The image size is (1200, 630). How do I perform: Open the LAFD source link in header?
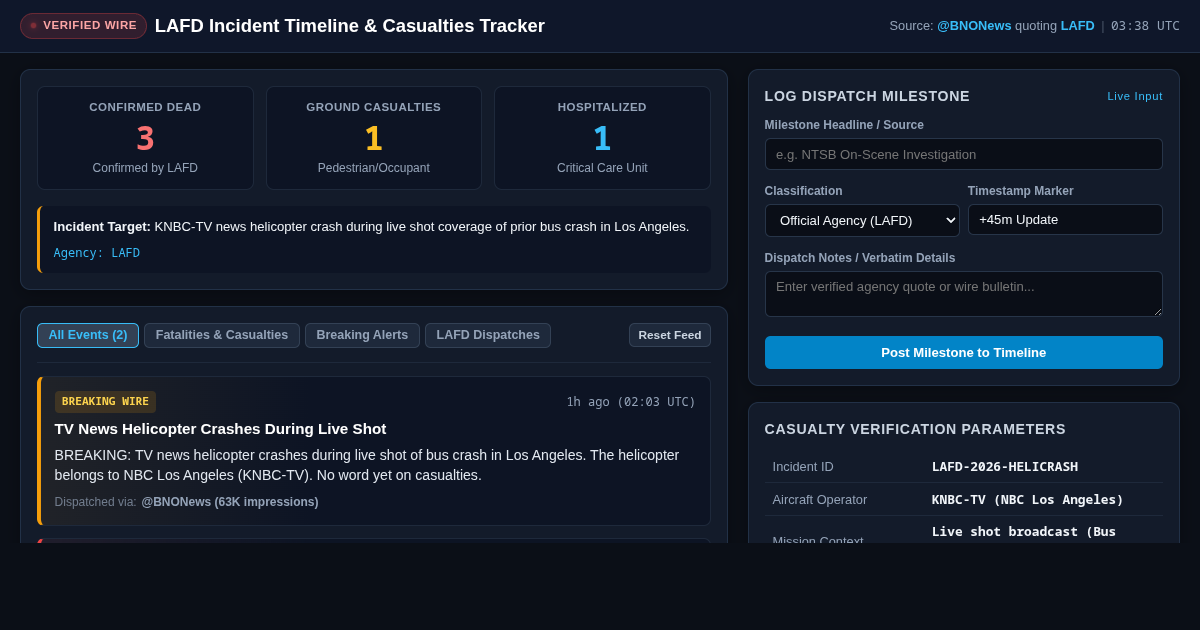pos(1077,26)
